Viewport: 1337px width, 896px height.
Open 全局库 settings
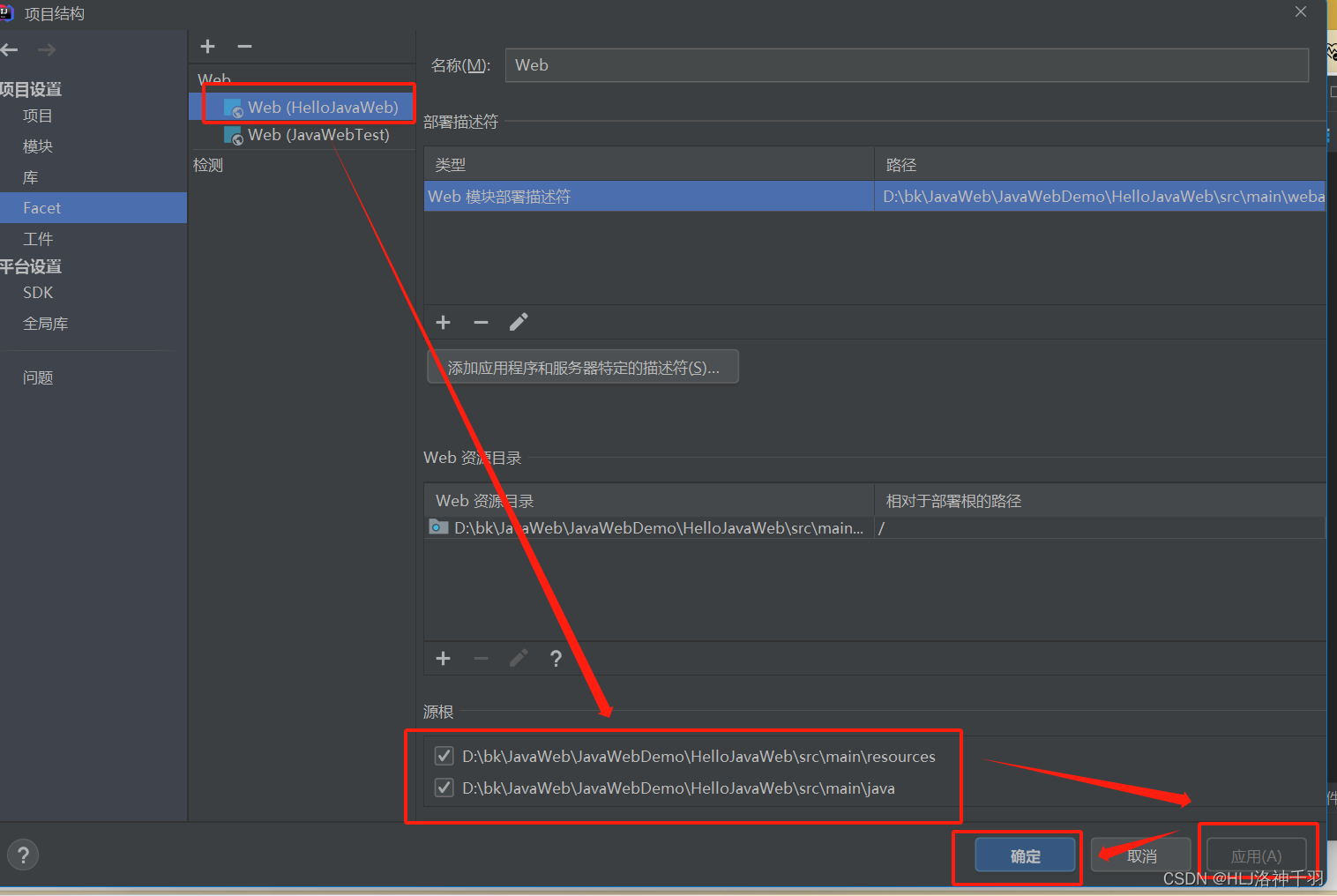(46, 324)
